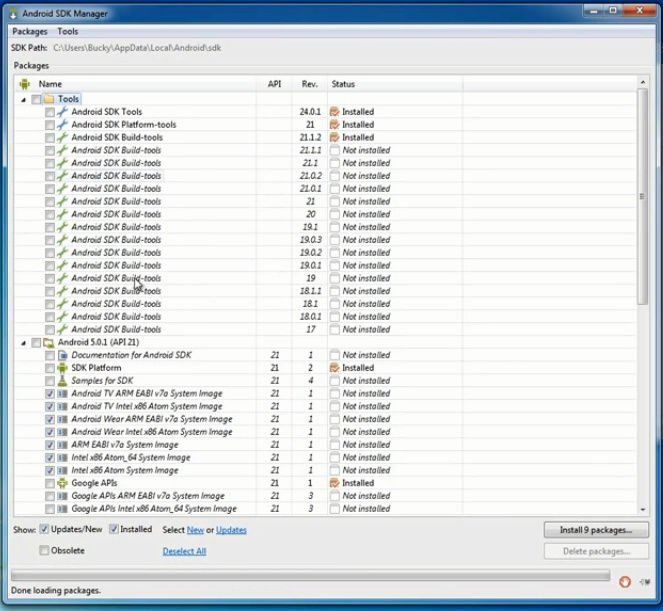Image resolution: width=663 pixels, height=611 pixels.
Task: Click the Delete packages button
Action: point(596,551)
